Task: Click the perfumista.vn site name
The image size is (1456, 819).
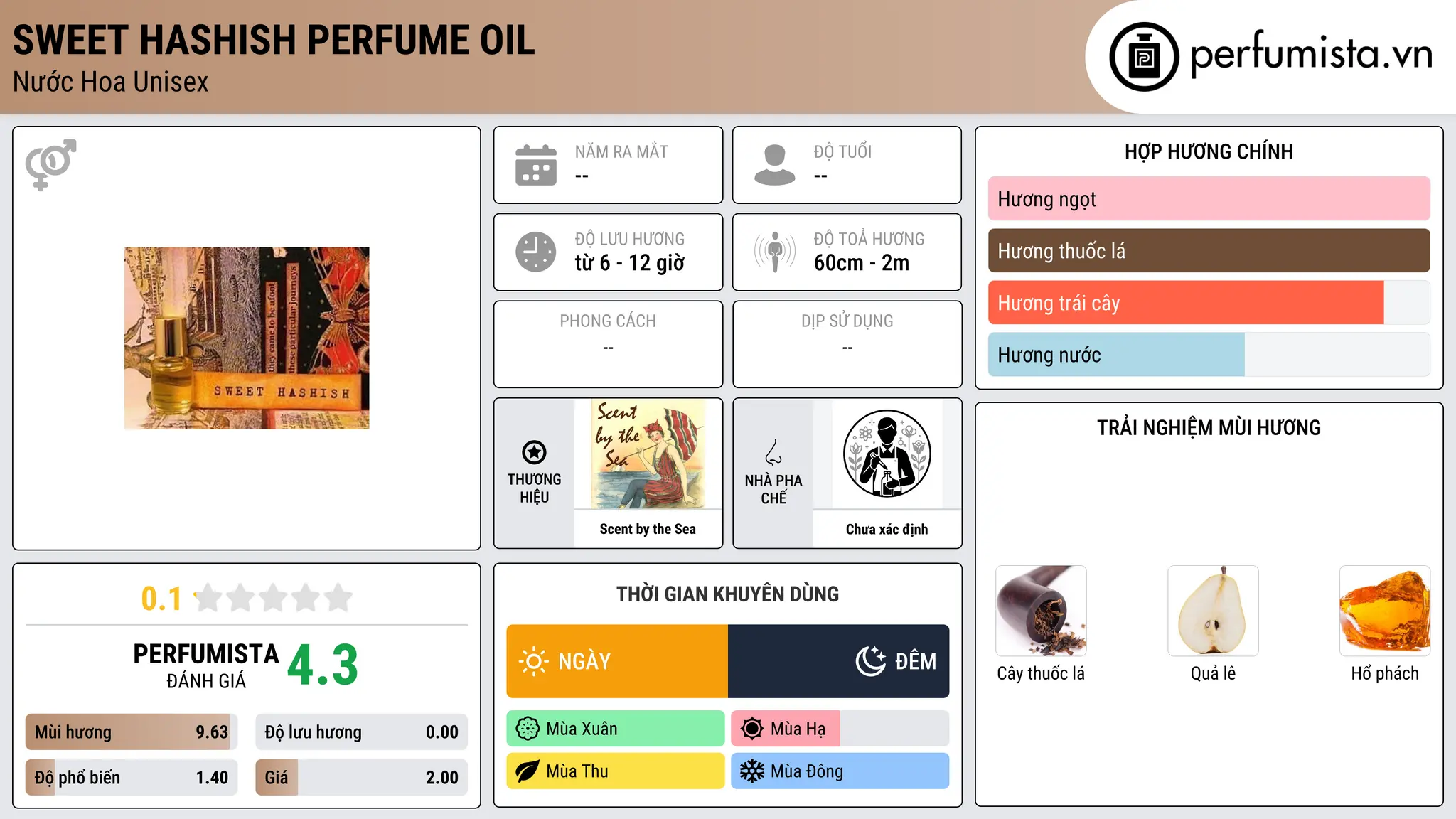Action: [1311, 55]
